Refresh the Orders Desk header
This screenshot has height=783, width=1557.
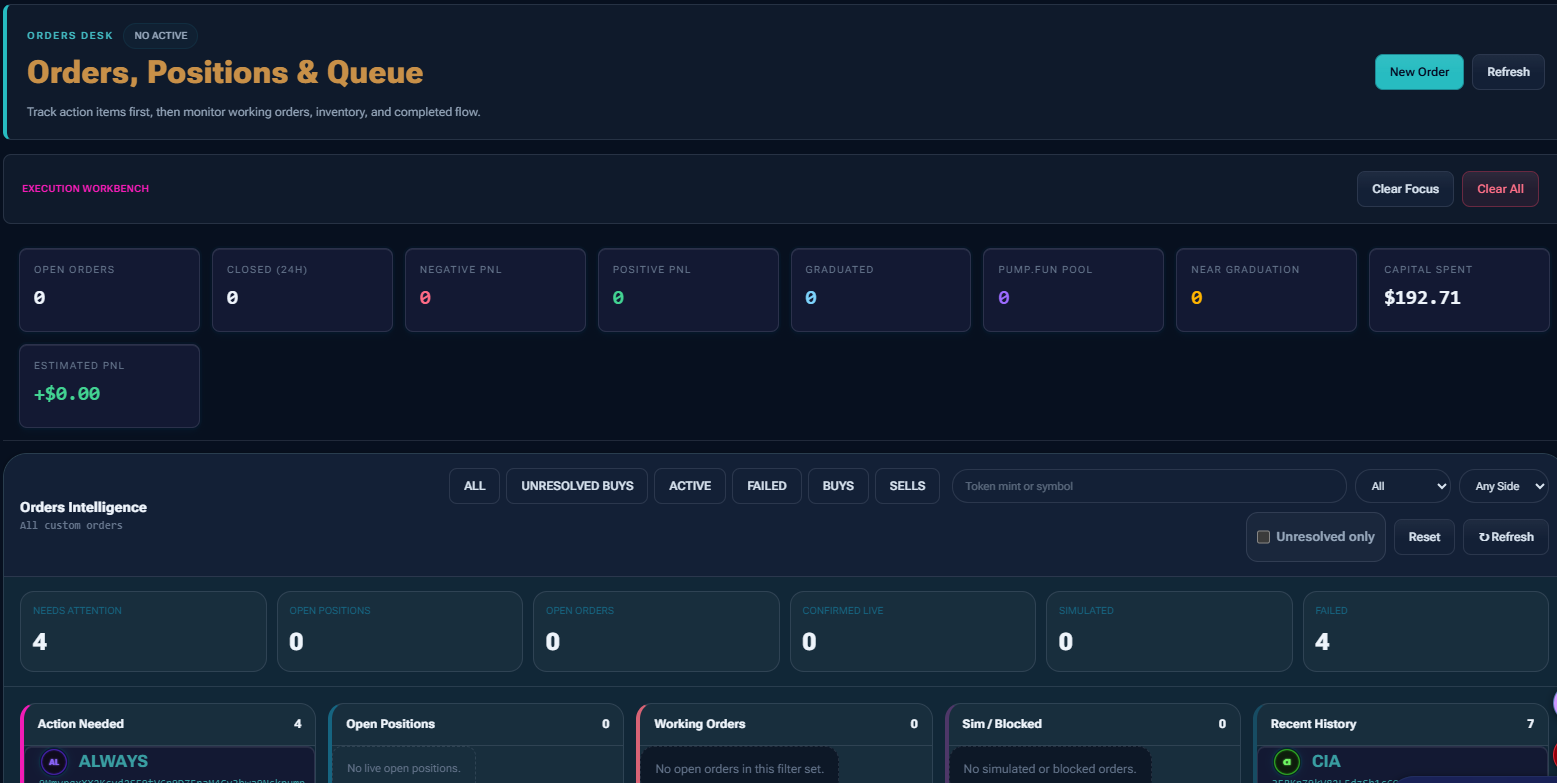(x=1508, y=72)
